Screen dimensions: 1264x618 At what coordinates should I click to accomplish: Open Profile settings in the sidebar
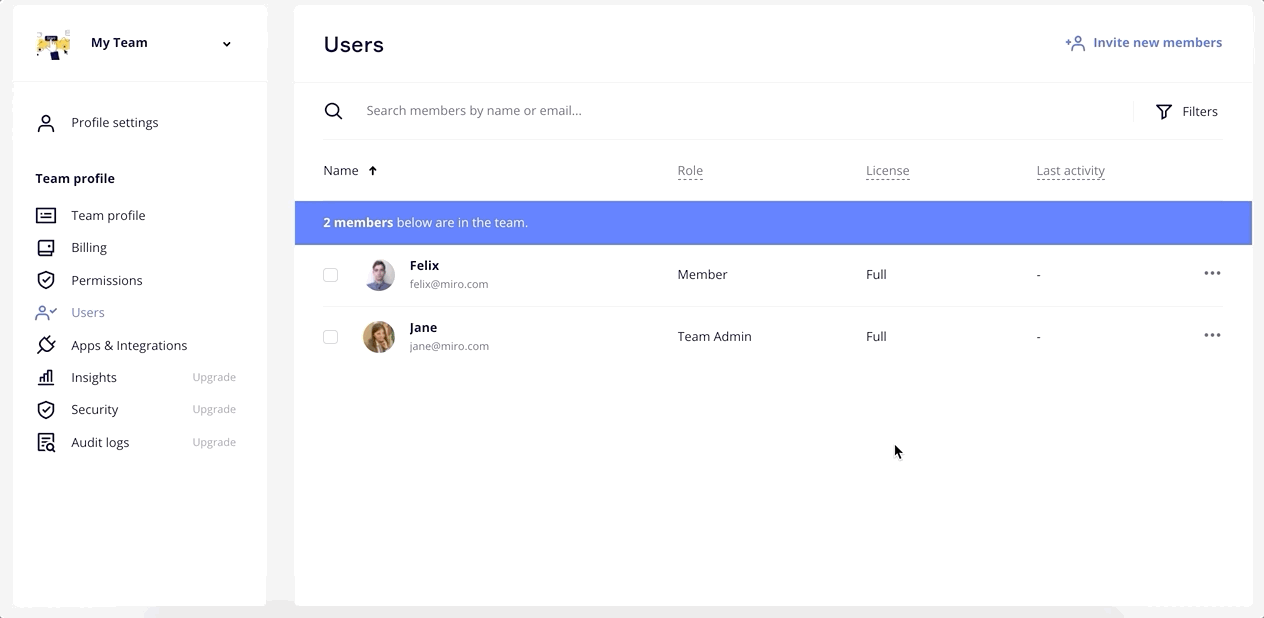(114, 123)
